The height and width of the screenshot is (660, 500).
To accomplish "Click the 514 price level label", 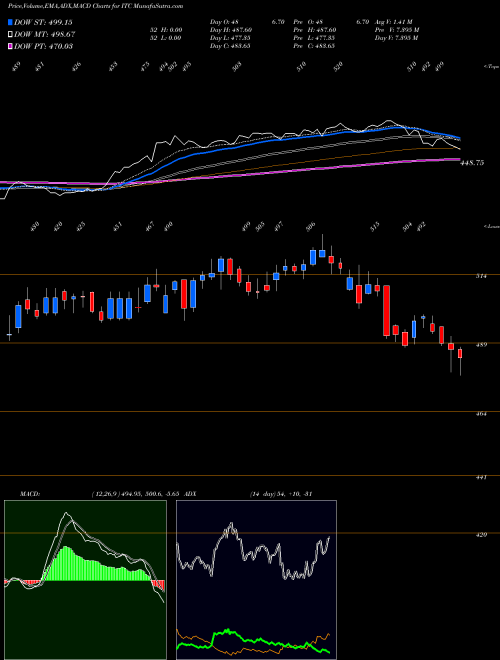I will click(481, 276).
